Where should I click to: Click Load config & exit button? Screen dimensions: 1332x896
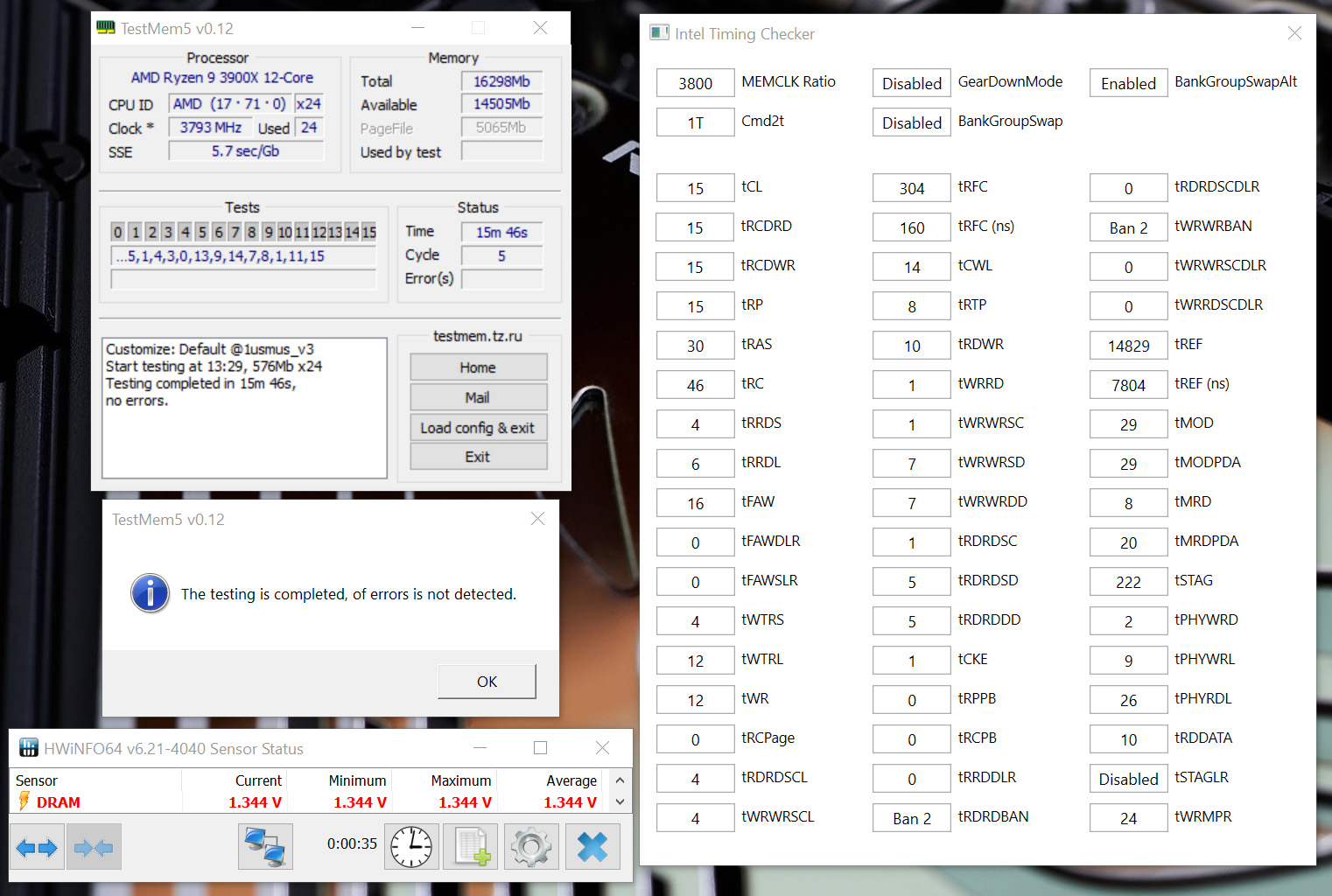point(478,427)
